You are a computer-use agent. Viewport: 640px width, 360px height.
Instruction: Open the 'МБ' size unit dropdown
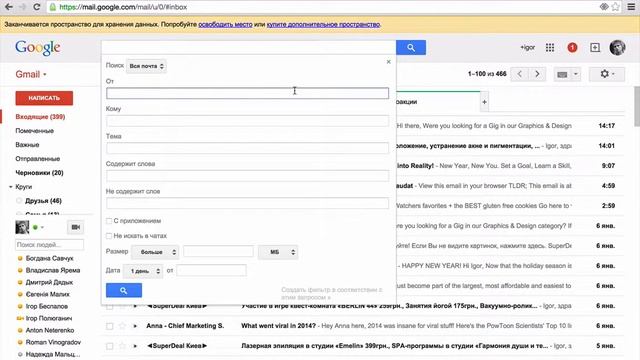[278, 252]
